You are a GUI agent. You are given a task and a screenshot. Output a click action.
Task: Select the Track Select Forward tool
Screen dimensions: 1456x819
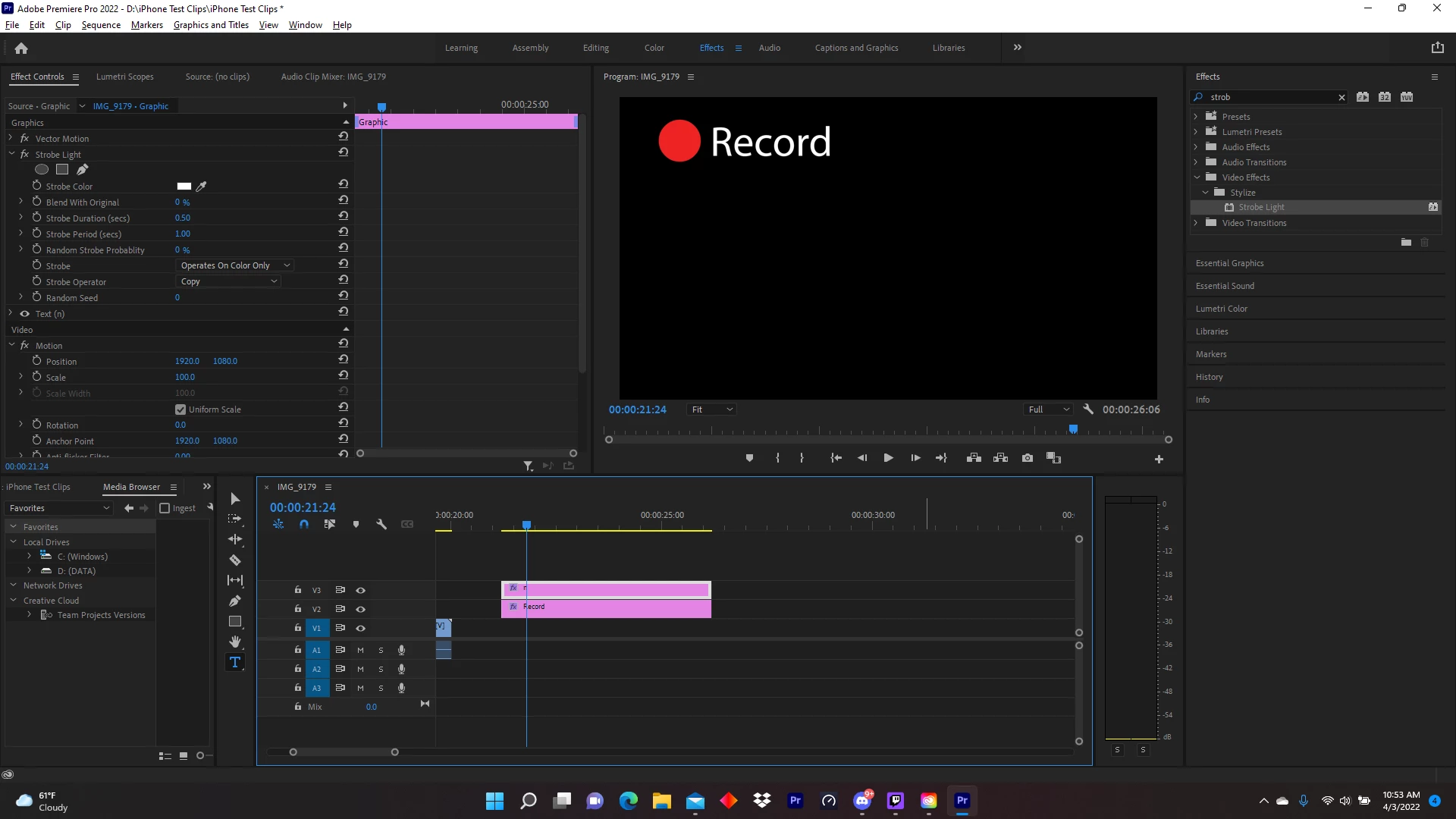pyautogui.click(x=235, y=519)
